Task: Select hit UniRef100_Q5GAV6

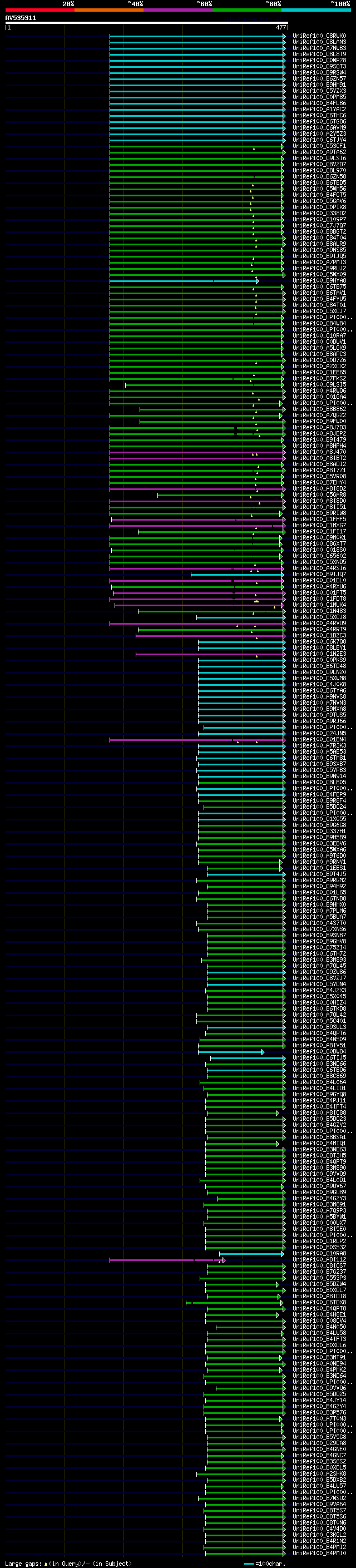Action: coord(319,201)
